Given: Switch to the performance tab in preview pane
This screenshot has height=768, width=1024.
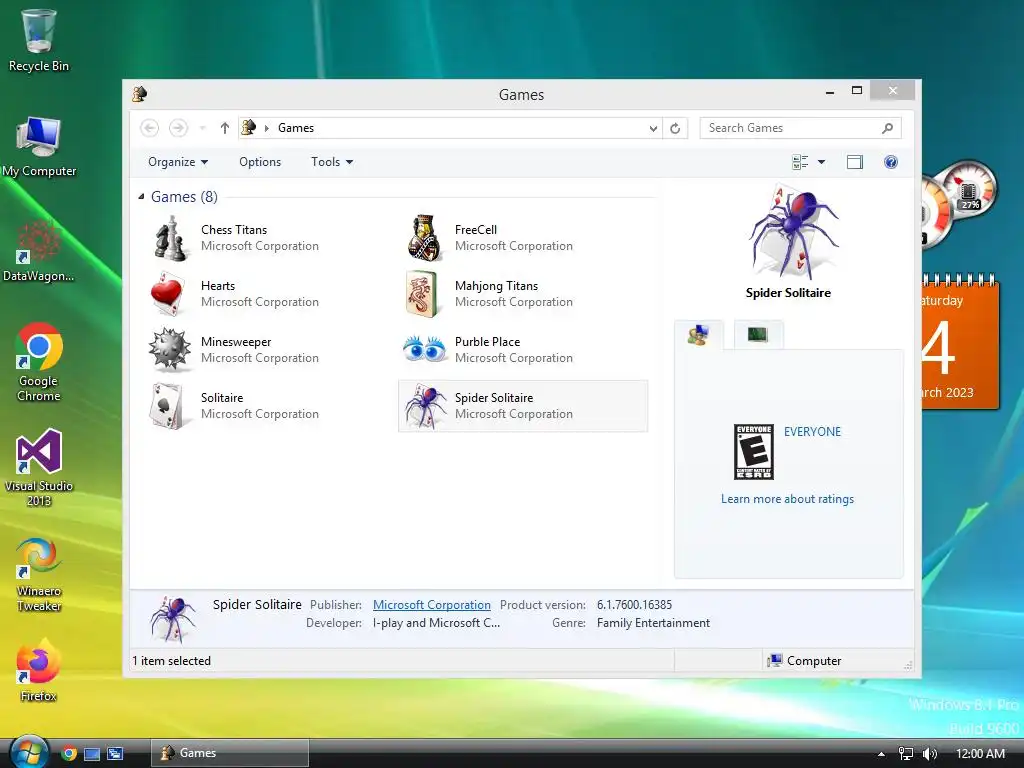Looking at the screenshot, I should pos(758,335).
